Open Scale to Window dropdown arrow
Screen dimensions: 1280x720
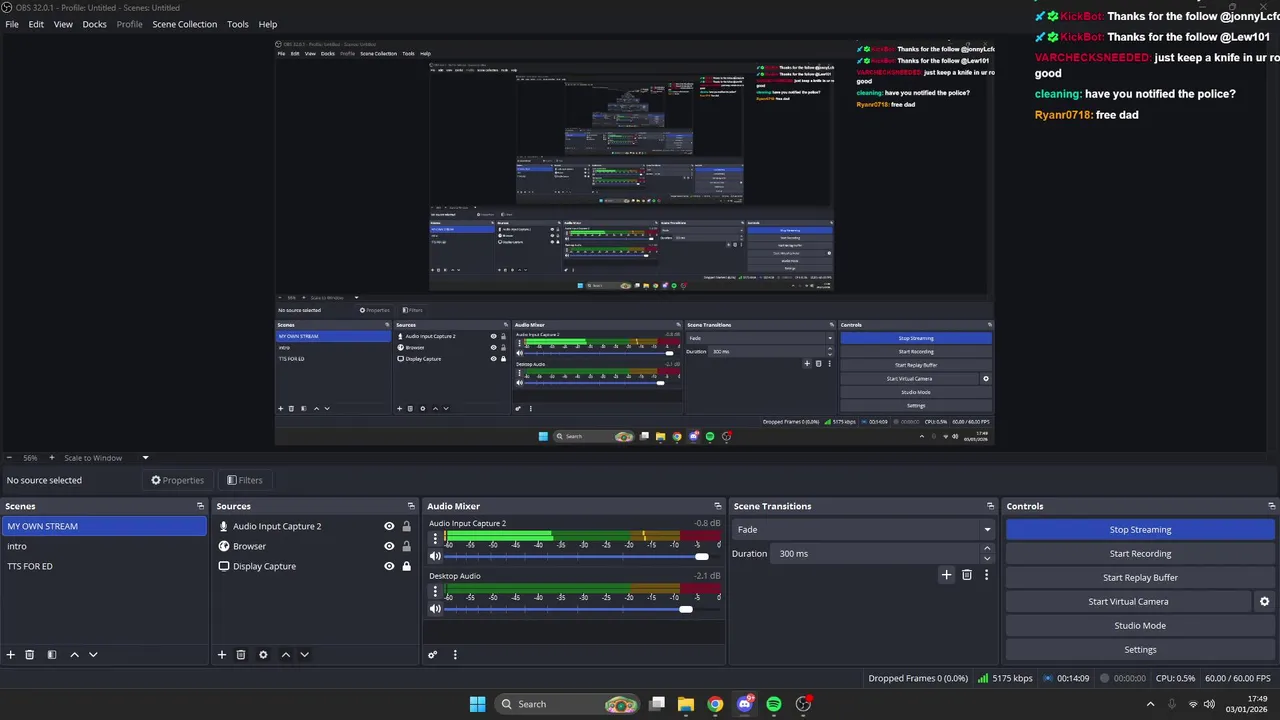point(145,458)
